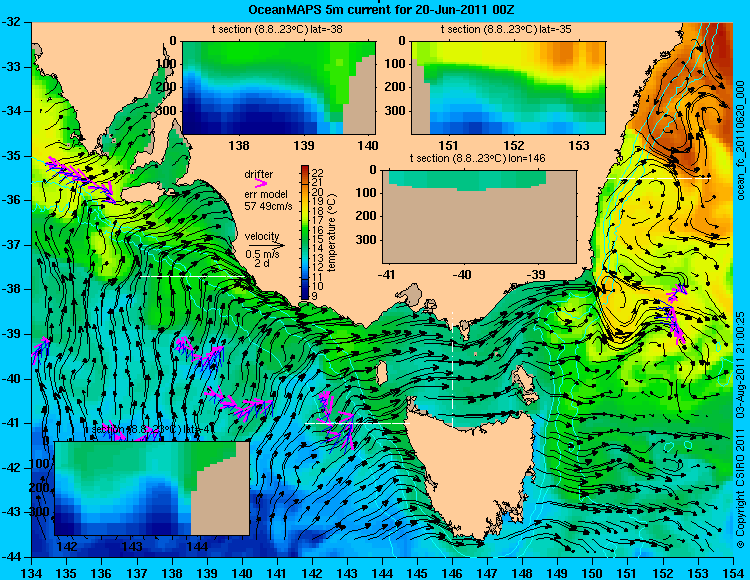
Task: Click the '-44' latitude label on left axis
Action: coord(11,557)
